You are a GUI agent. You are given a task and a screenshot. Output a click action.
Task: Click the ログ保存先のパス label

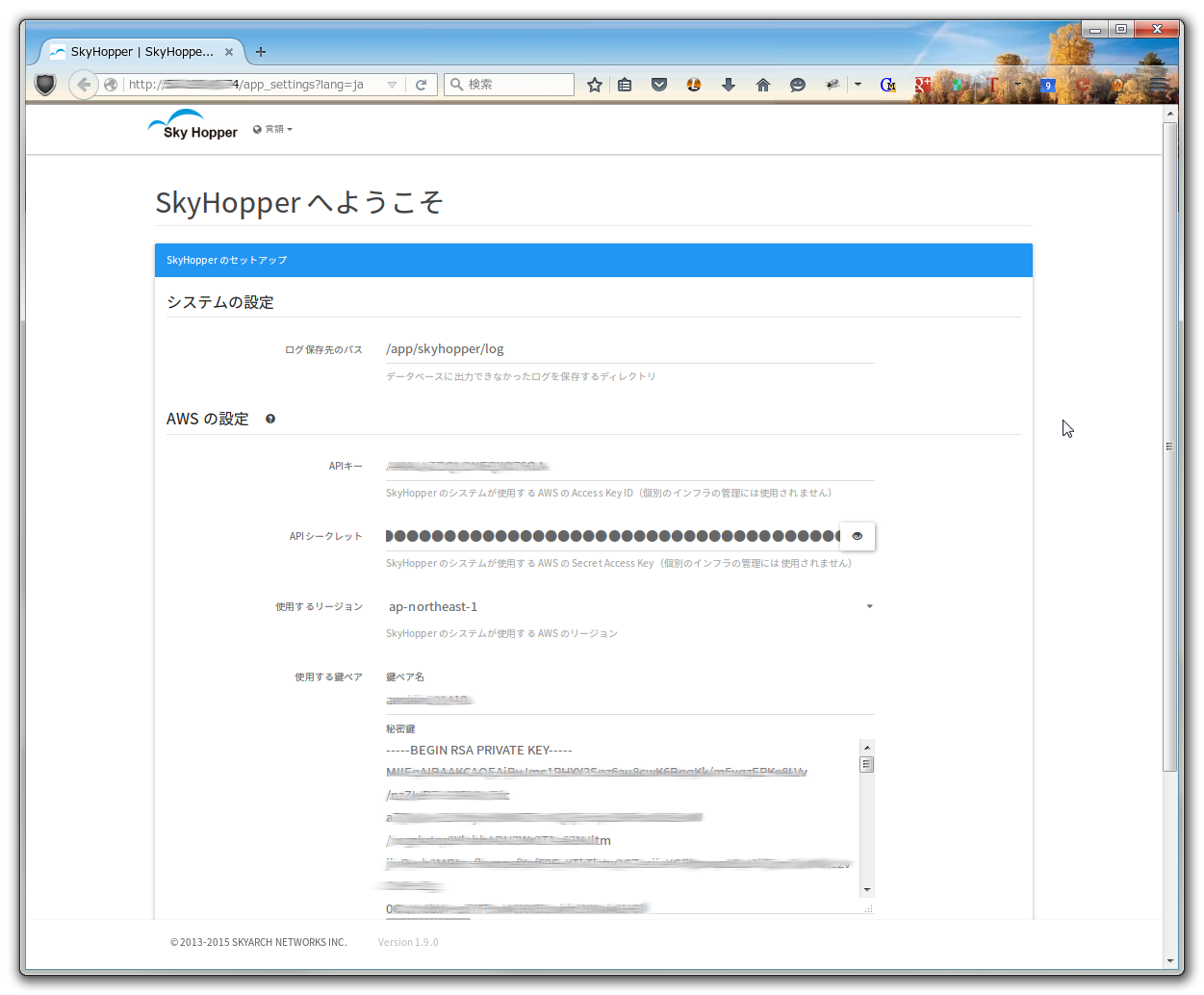[323, 350]
